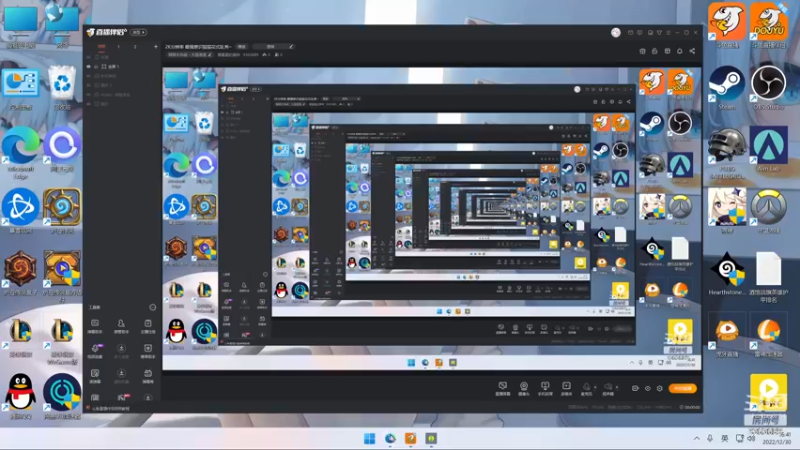Image resolution: width=800 pixels, height=450 pixels.
Task: Switch to scene tab 2
Action: click(135, 46)
